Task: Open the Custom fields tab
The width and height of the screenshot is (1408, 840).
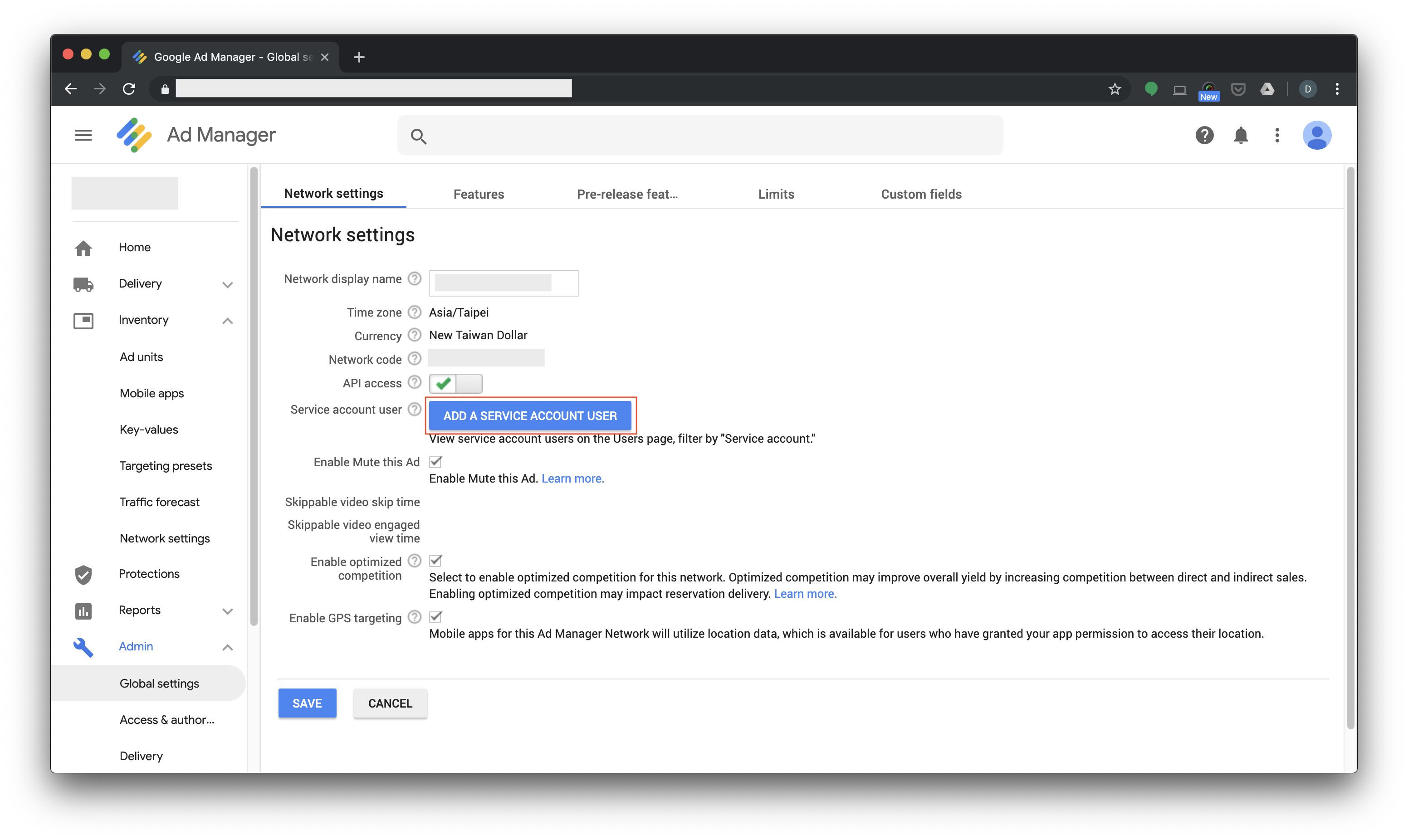Action: click(x=921, y=194)
